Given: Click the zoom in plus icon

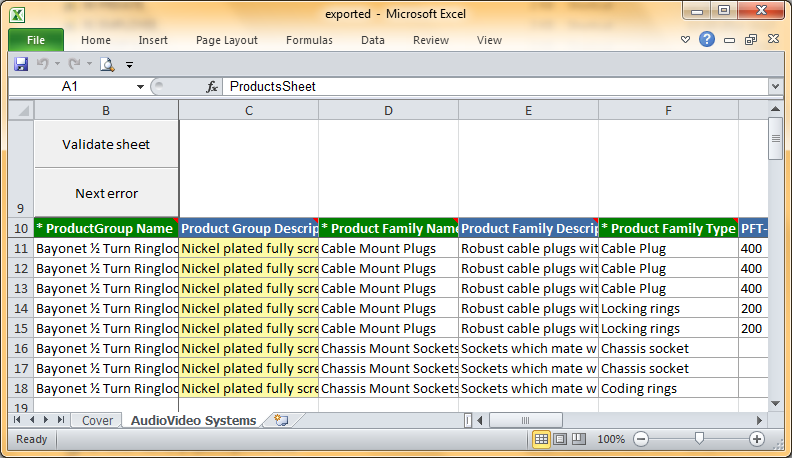Looking at the screenshot, I should [x=757, y=439].
